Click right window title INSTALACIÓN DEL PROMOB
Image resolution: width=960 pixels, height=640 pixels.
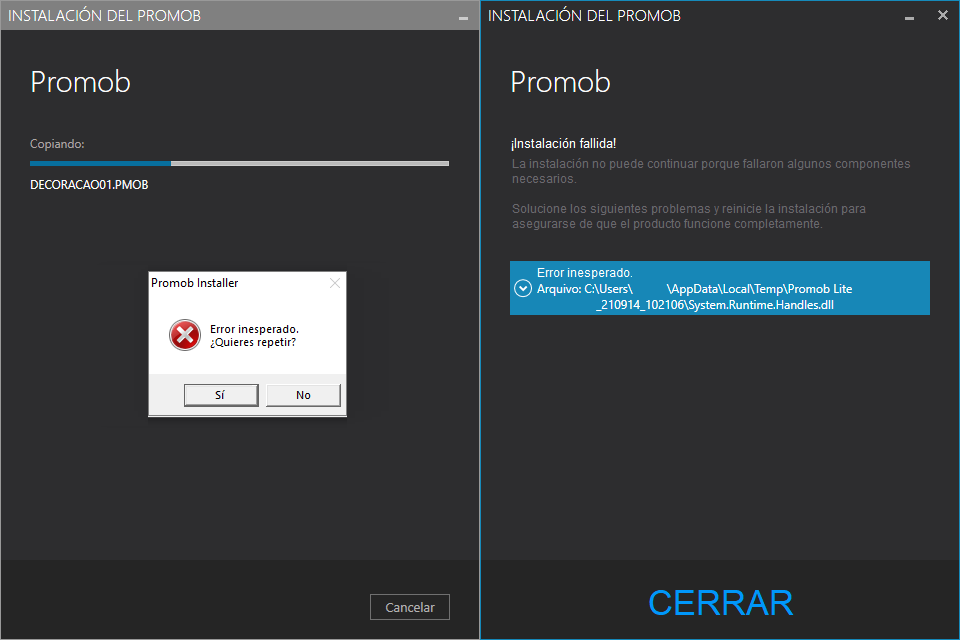585,16
